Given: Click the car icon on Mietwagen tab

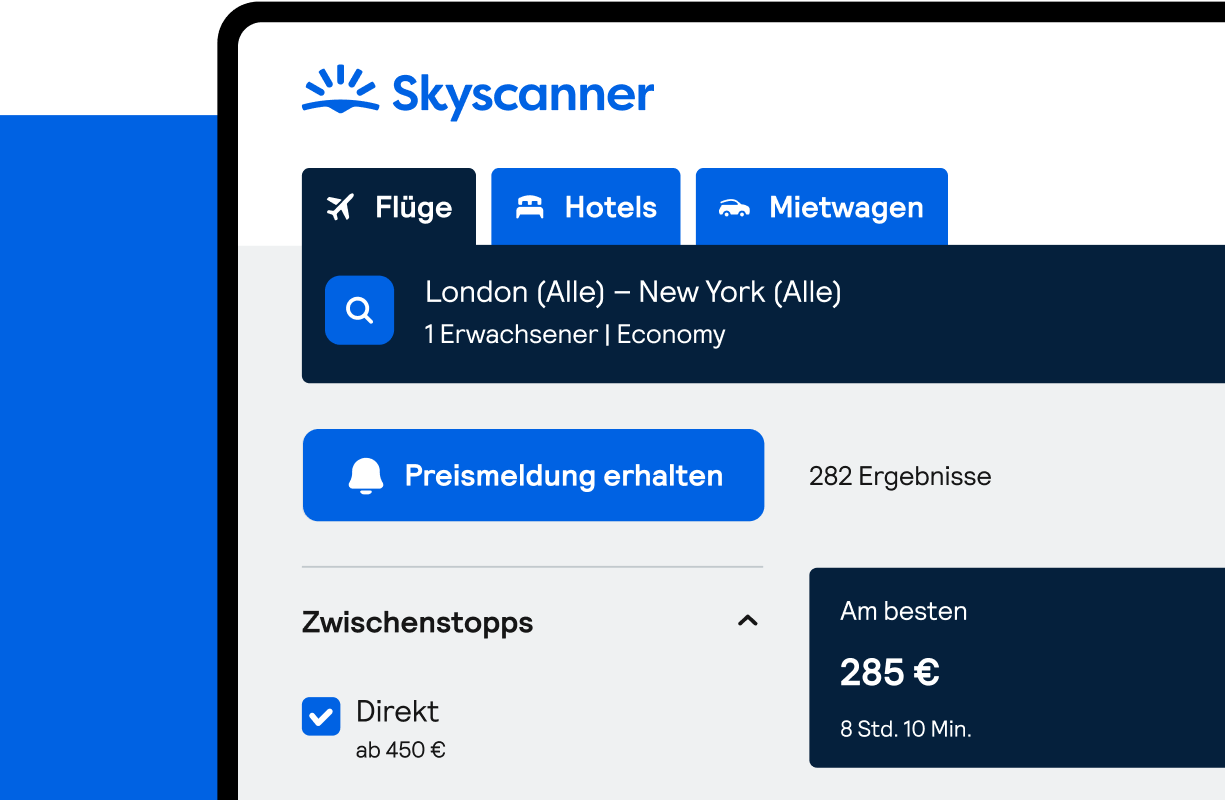Looking at the screenshot, I should 734,208.
